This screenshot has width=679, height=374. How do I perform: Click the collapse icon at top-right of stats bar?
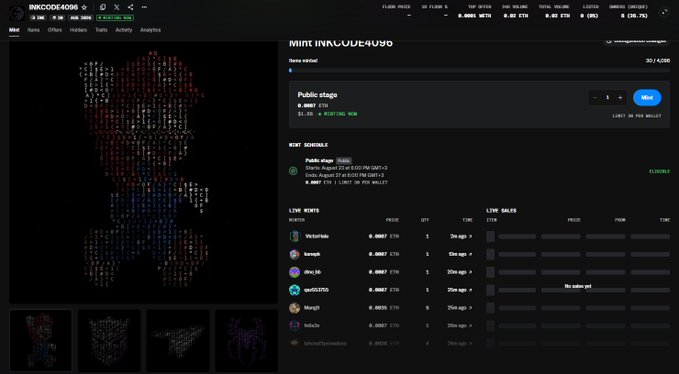[664, 12]
